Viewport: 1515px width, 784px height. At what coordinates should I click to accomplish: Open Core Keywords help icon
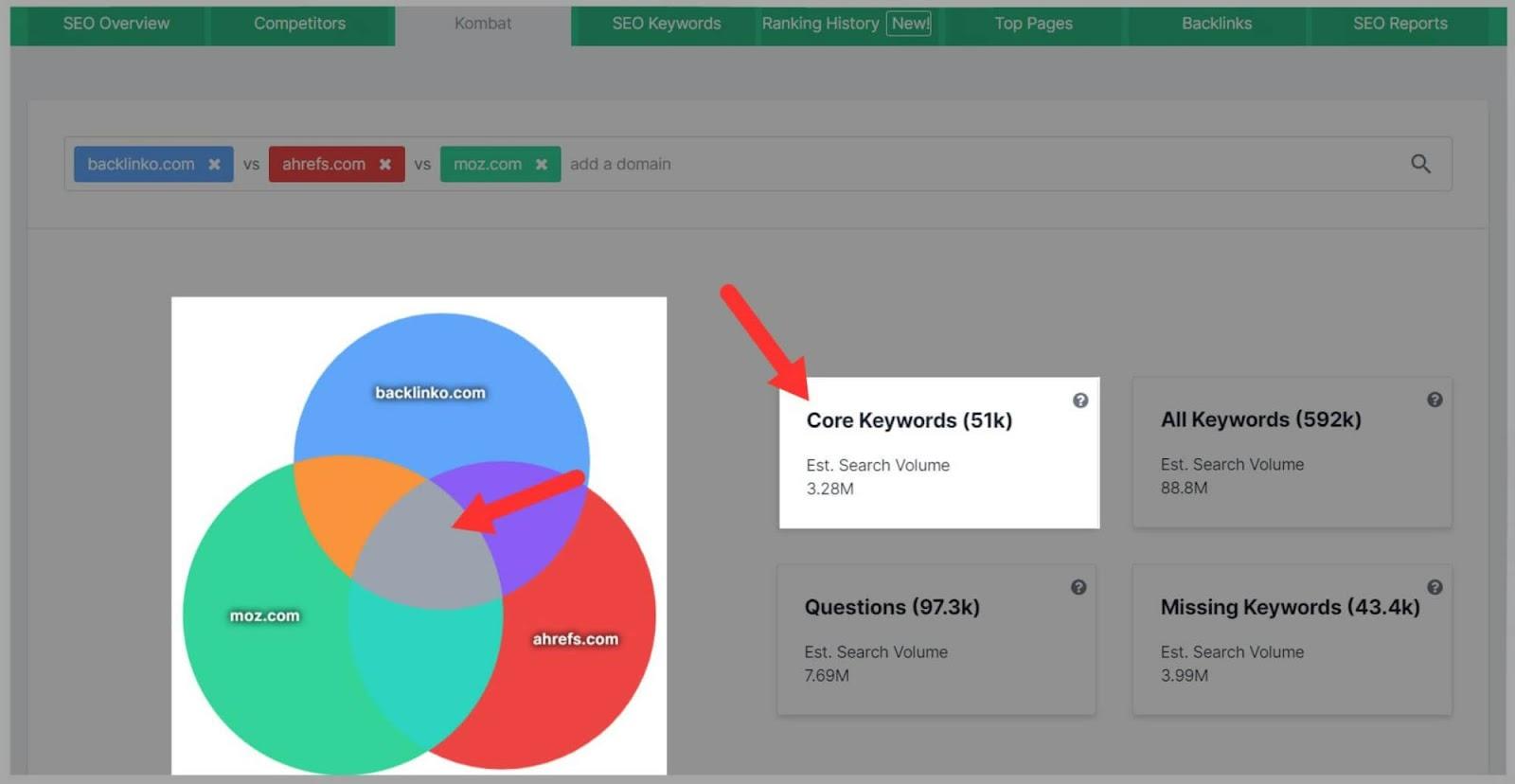tap(1079, 401)
